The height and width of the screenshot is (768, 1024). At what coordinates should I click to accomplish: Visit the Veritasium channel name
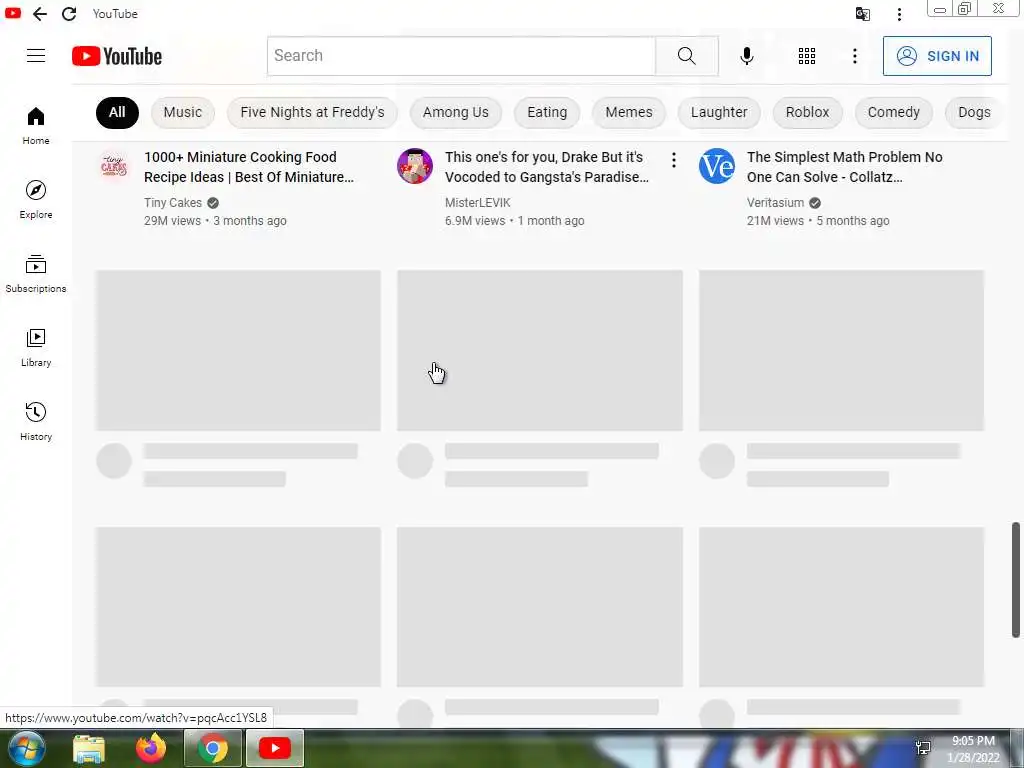pyautogui.click(x=775, y=203)
